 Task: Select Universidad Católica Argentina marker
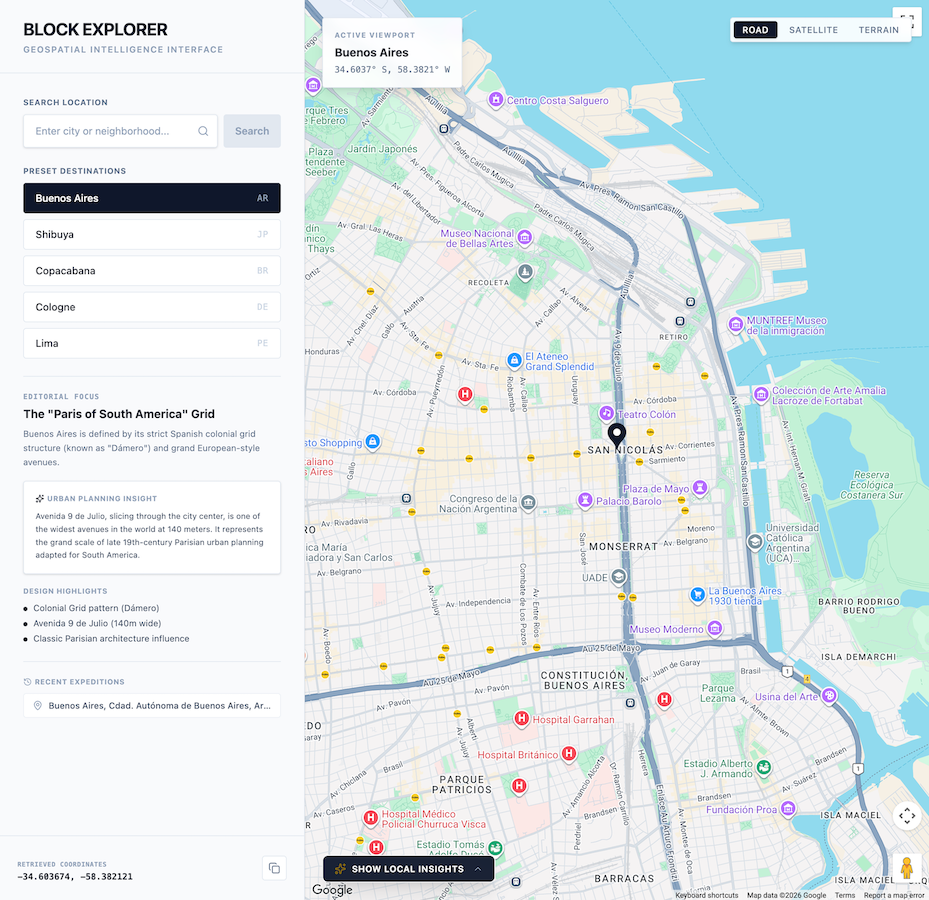click(755, 542)
